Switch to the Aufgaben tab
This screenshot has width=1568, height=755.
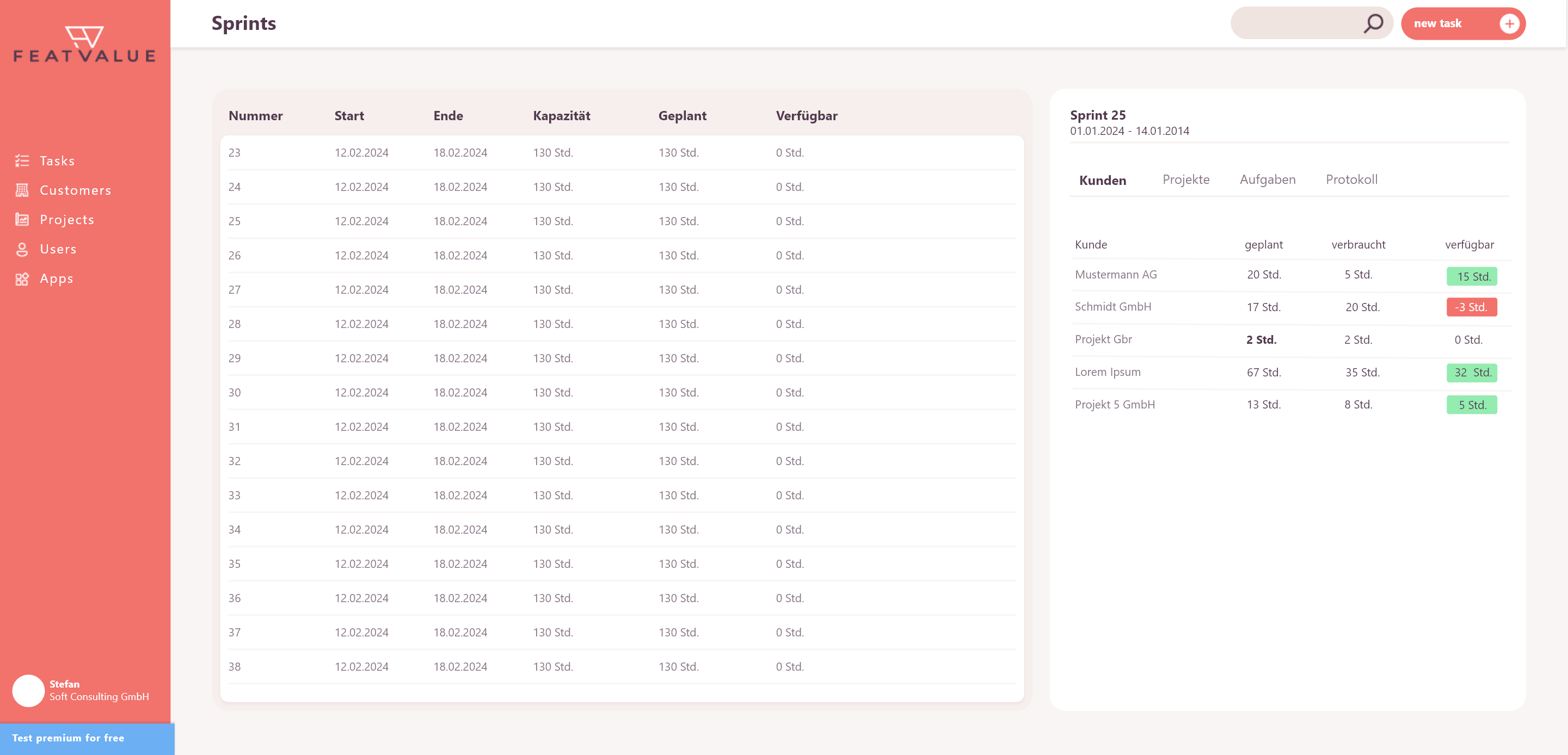pyautogui.click(x=1268, y=180)
